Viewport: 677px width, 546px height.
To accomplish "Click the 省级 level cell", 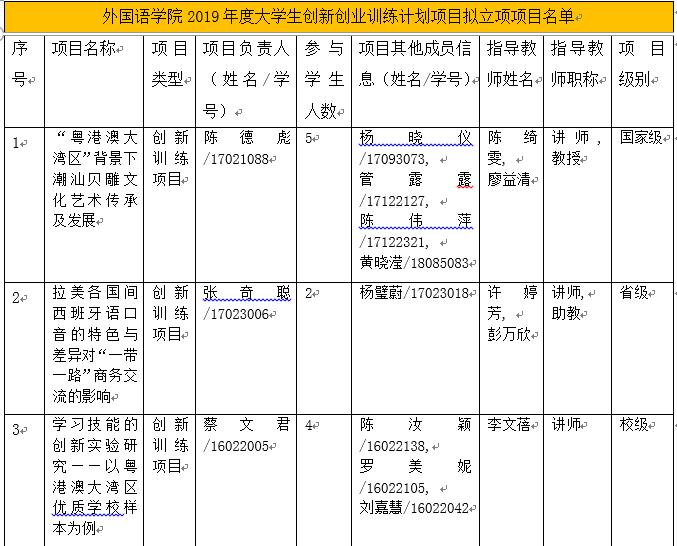I will click(x=634, y=293).
